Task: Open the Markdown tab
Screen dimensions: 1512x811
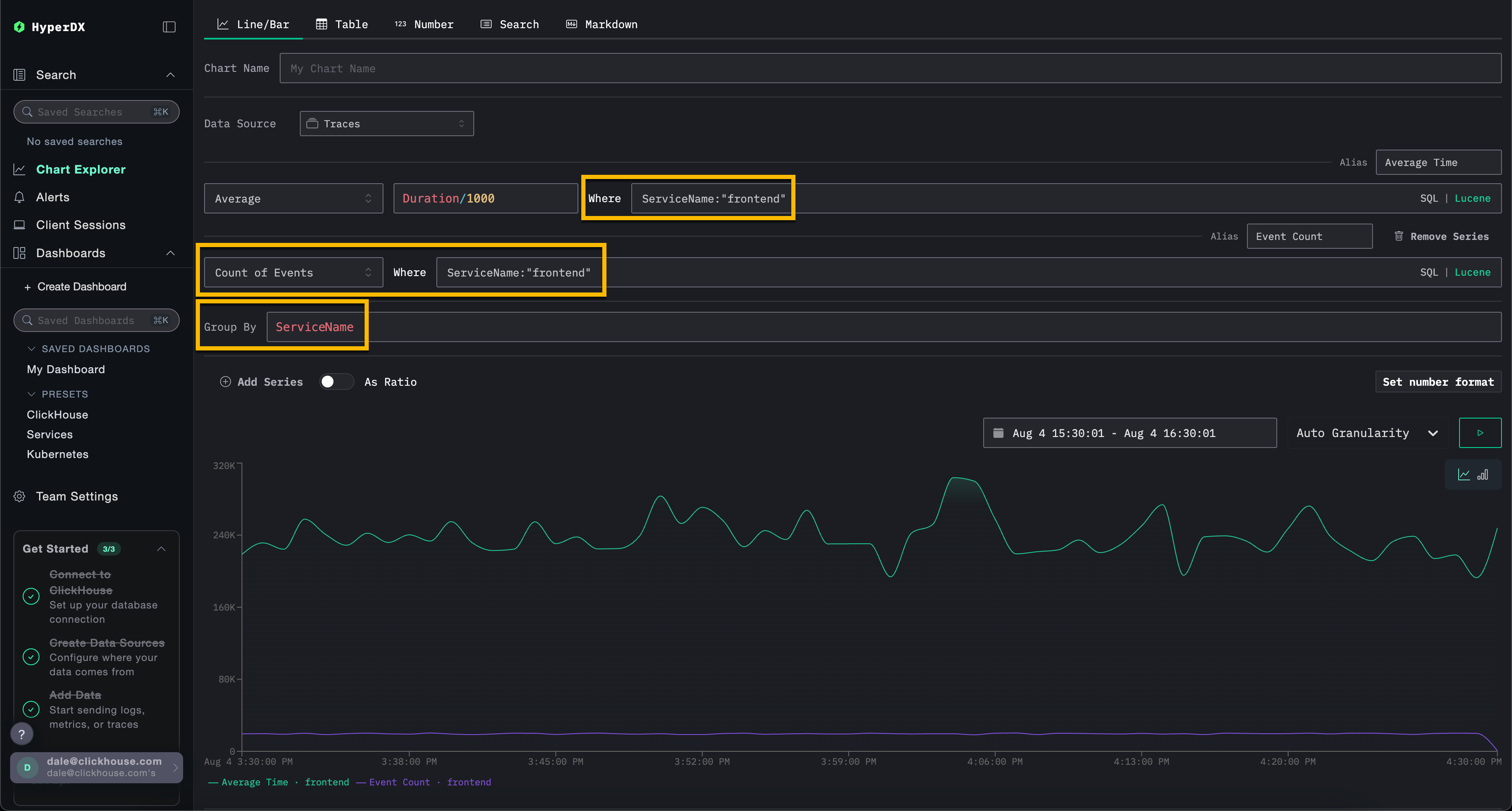Action: (x=601, y=24)
